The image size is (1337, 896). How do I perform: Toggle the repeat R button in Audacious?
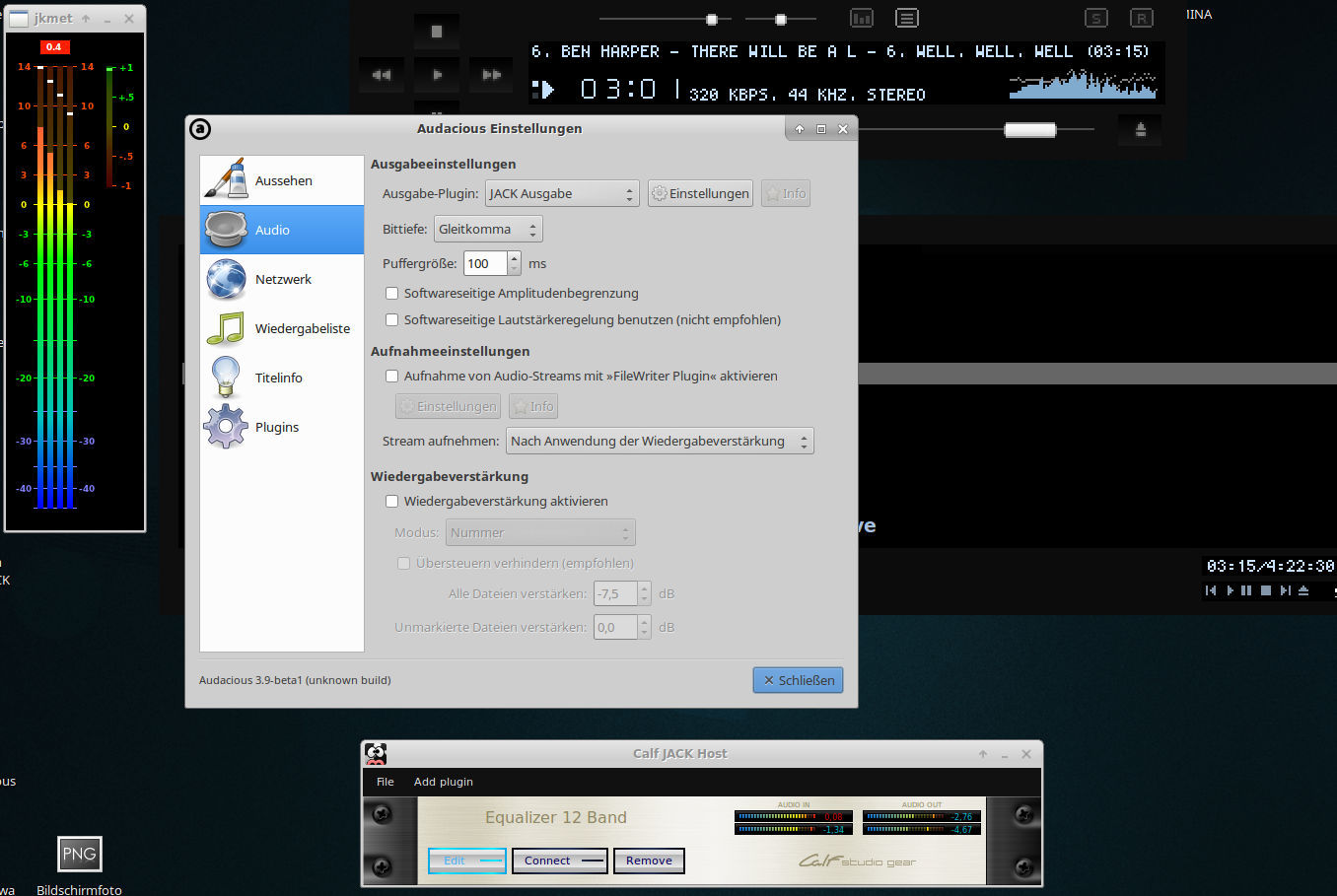point(1141,18)
